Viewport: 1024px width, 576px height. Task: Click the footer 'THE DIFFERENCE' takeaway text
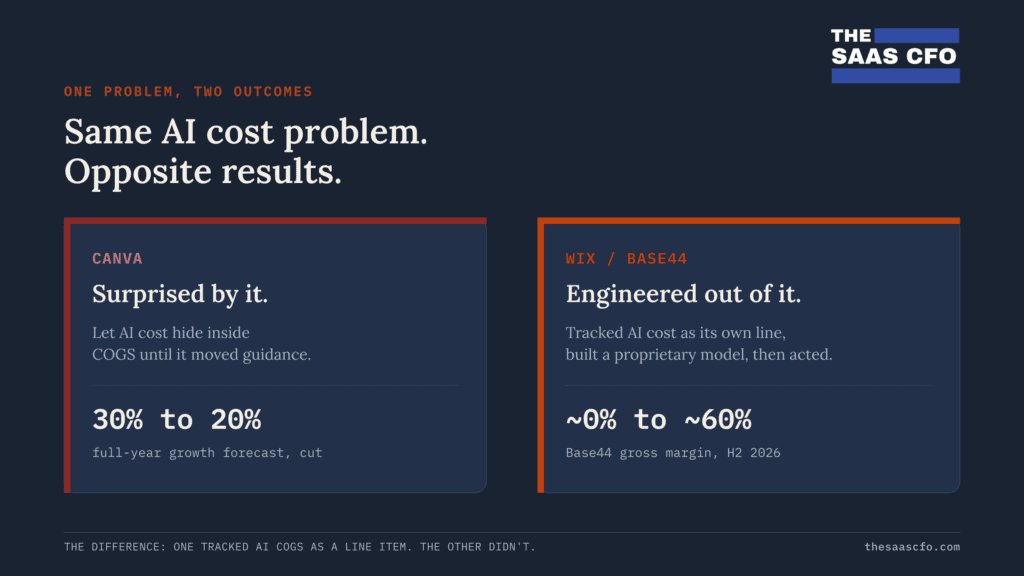tap(300, 547)
